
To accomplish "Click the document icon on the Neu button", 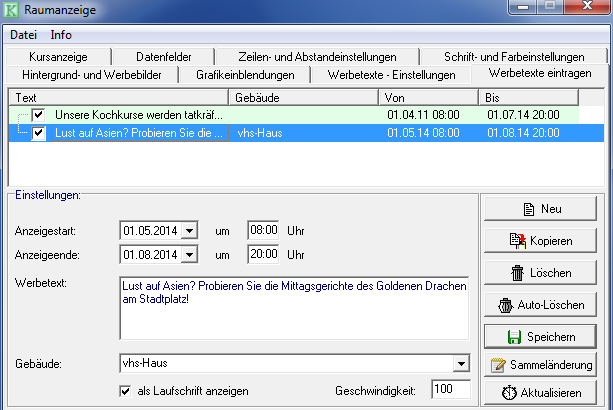I will pos(529,209).
